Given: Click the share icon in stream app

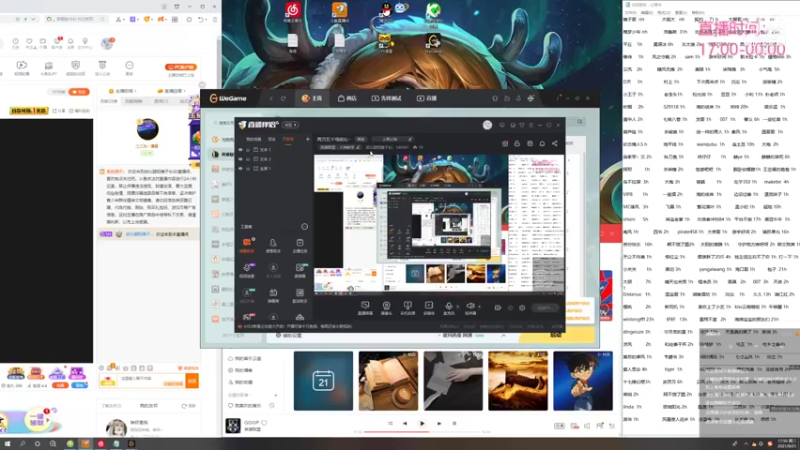Looking at the screenshot, I should tap(555, 144).
